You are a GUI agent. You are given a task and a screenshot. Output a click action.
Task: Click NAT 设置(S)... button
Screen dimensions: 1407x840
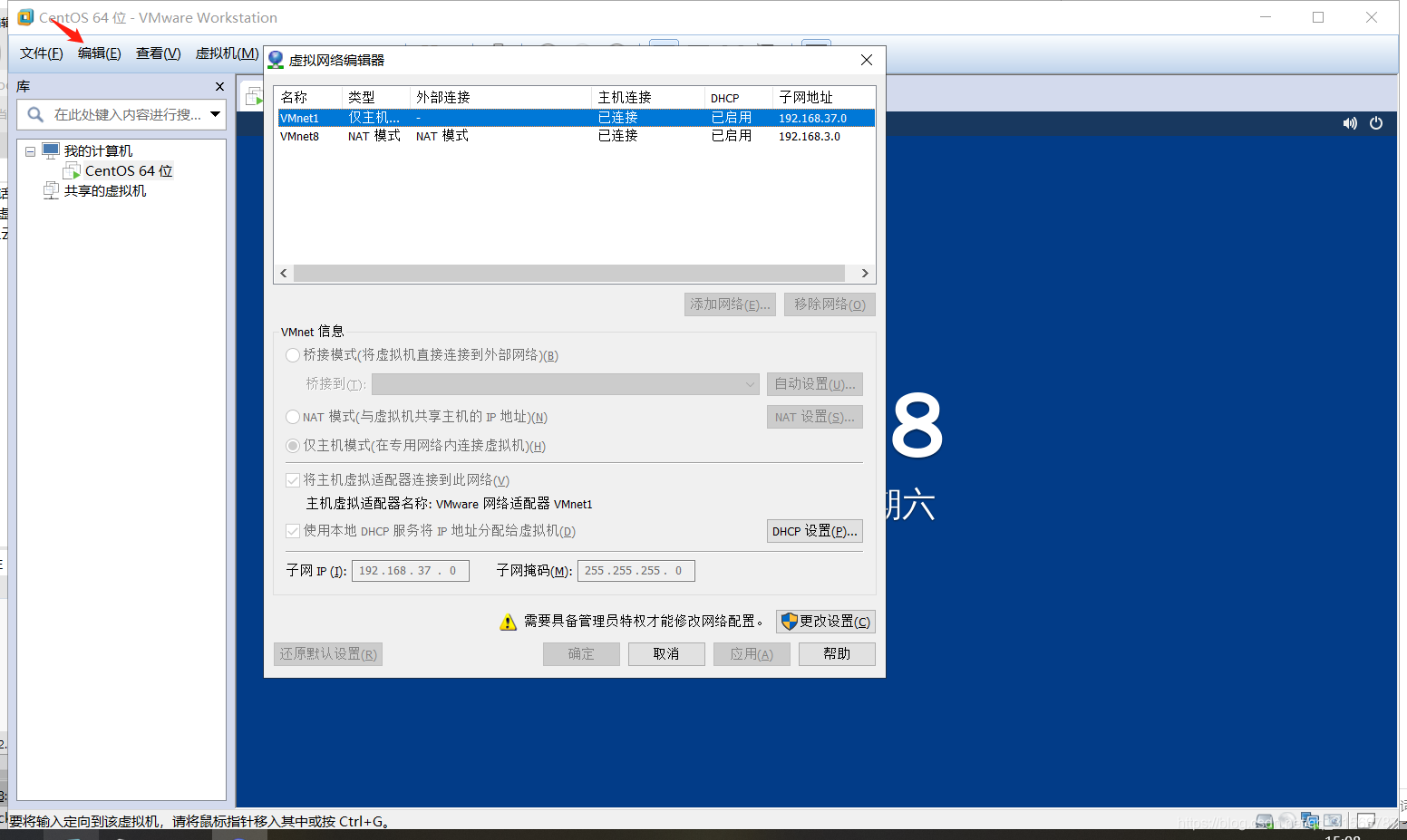click(x=815, y=417)
